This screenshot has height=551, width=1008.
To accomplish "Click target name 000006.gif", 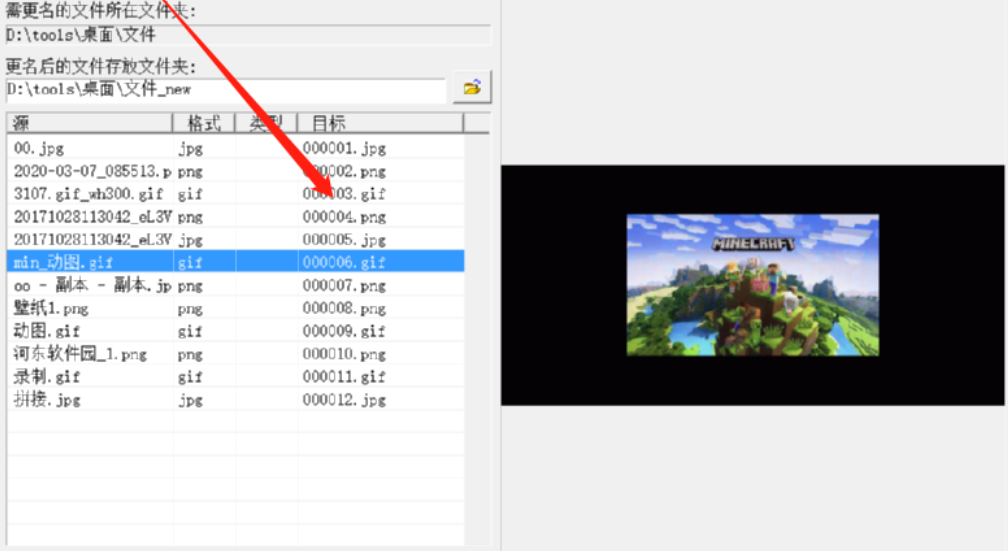I will 344,262.
